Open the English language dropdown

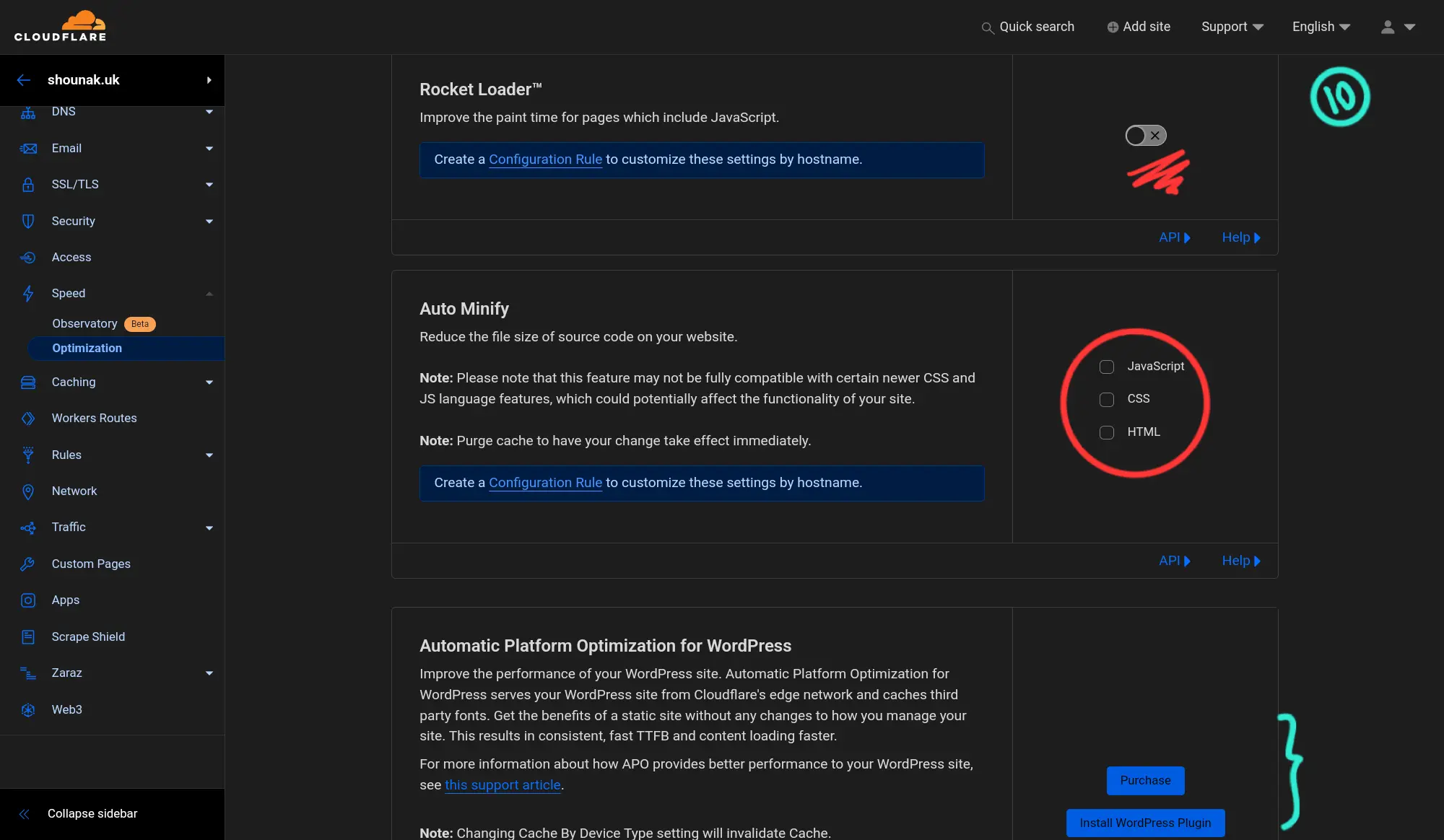coord(1321,27)
